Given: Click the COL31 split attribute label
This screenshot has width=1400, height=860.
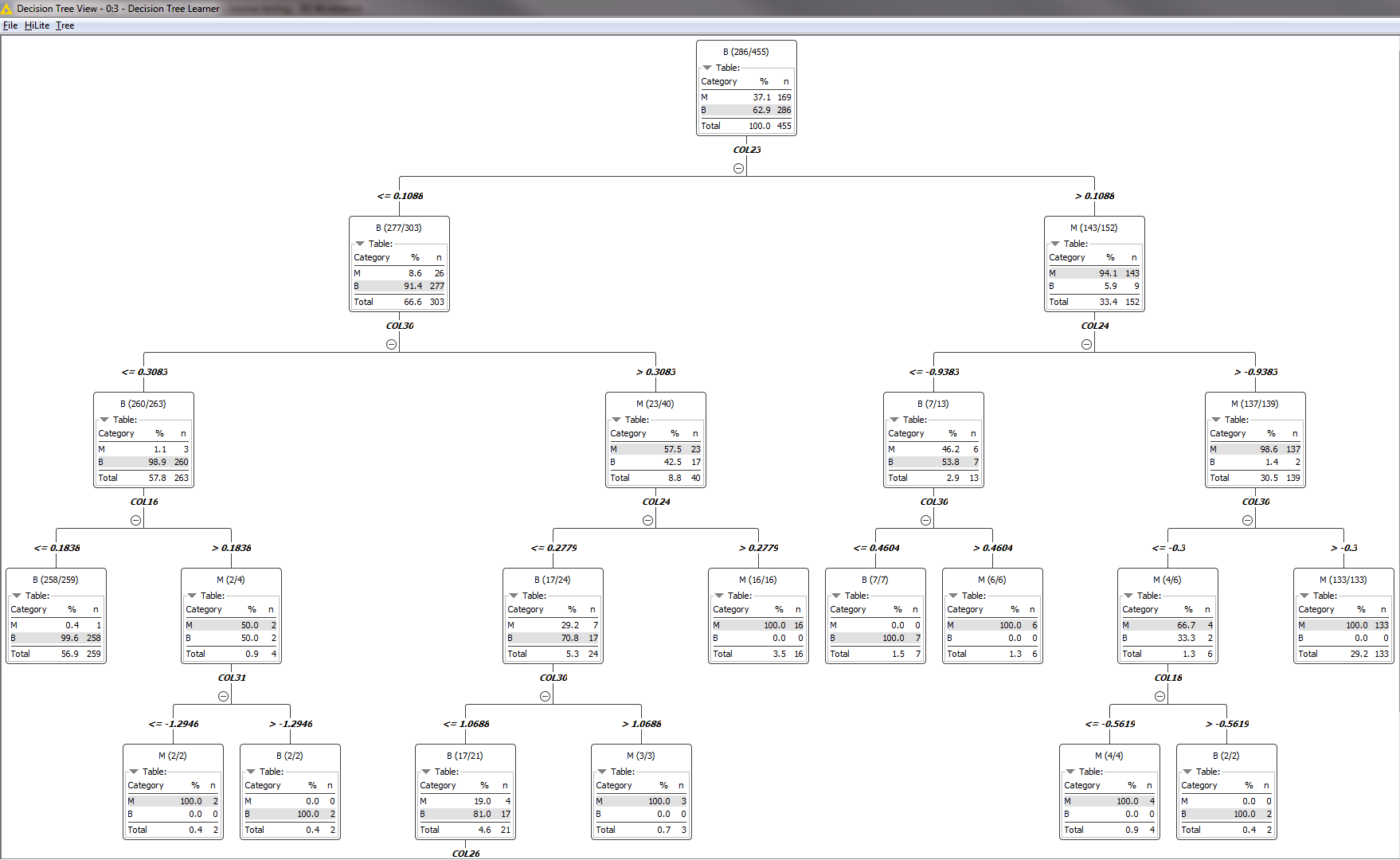Looking at the screenshot, I should point(232,678).
